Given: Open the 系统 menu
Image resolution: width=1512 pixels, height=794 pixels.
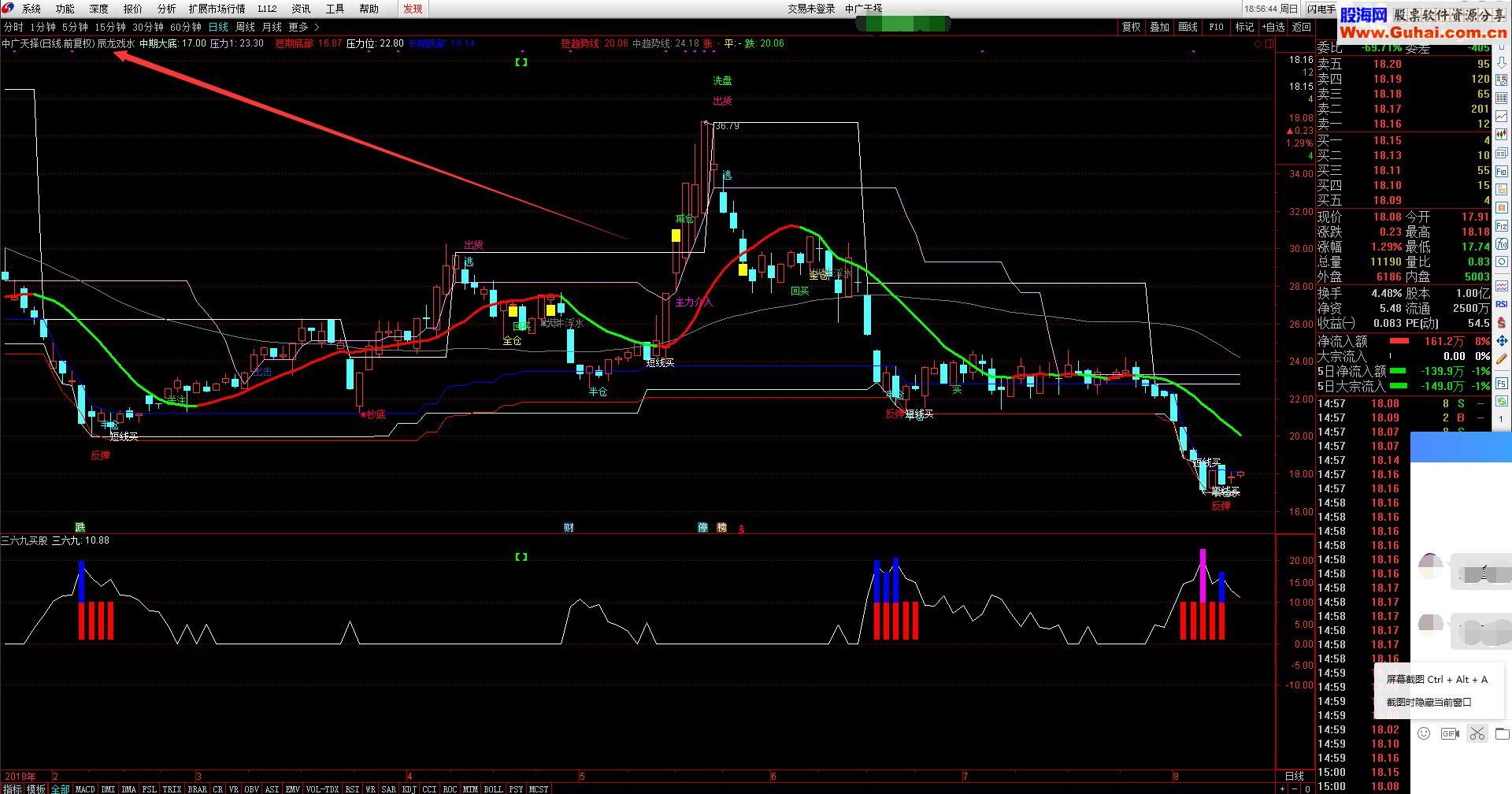Looking at the screenshot, I should point(31,9).
